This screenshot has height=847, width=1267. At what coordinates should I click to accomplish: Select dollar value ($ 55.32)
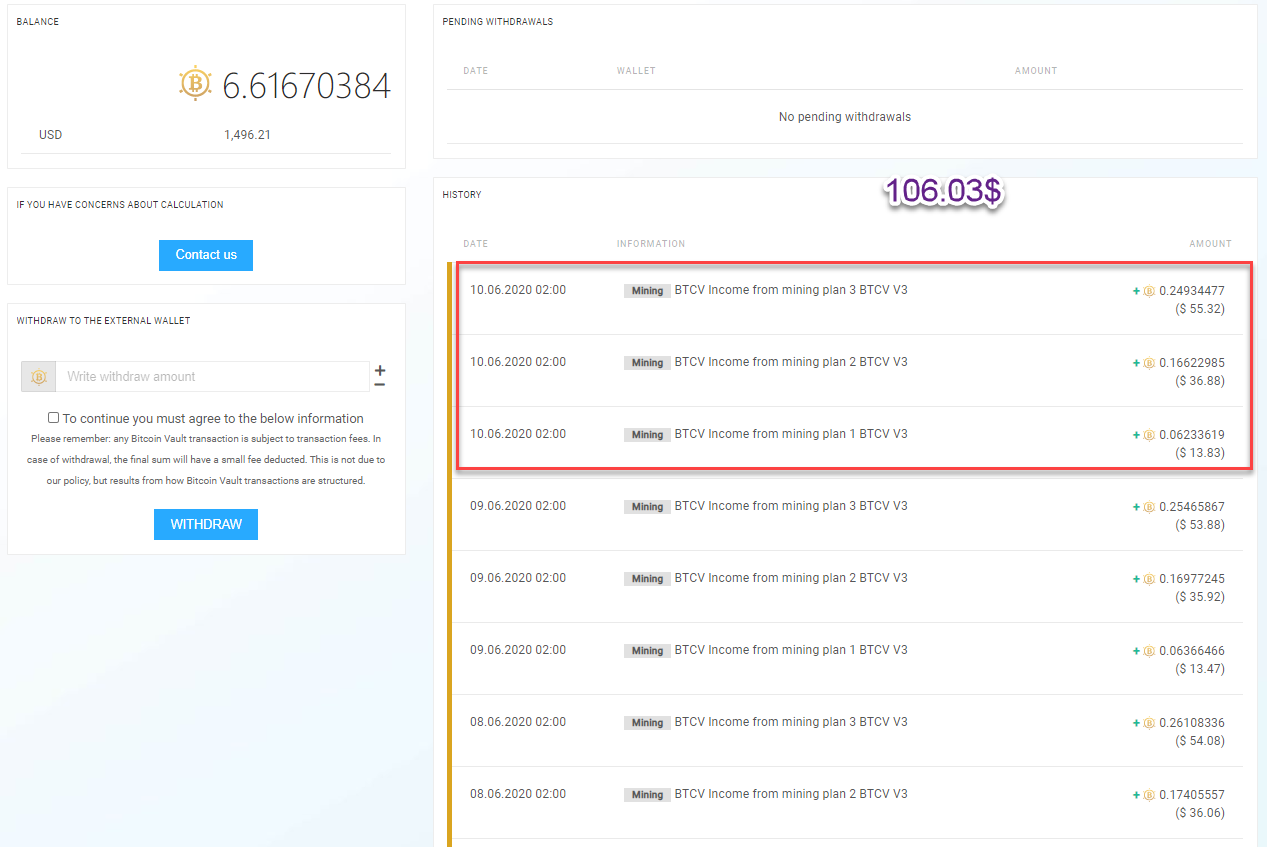[1200, 309]
